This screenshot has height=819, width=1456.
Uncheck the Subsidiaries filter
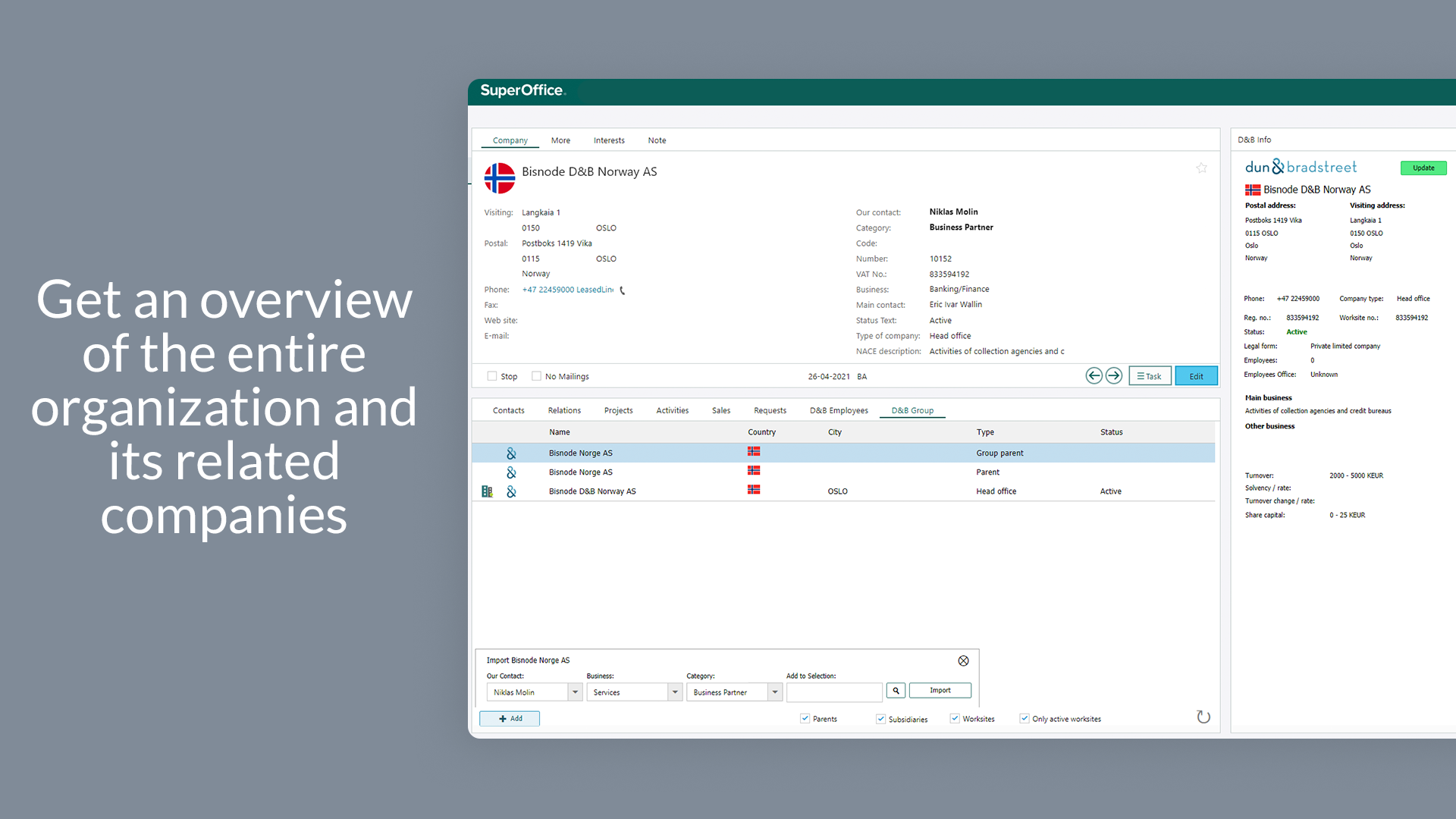[880, 719]
